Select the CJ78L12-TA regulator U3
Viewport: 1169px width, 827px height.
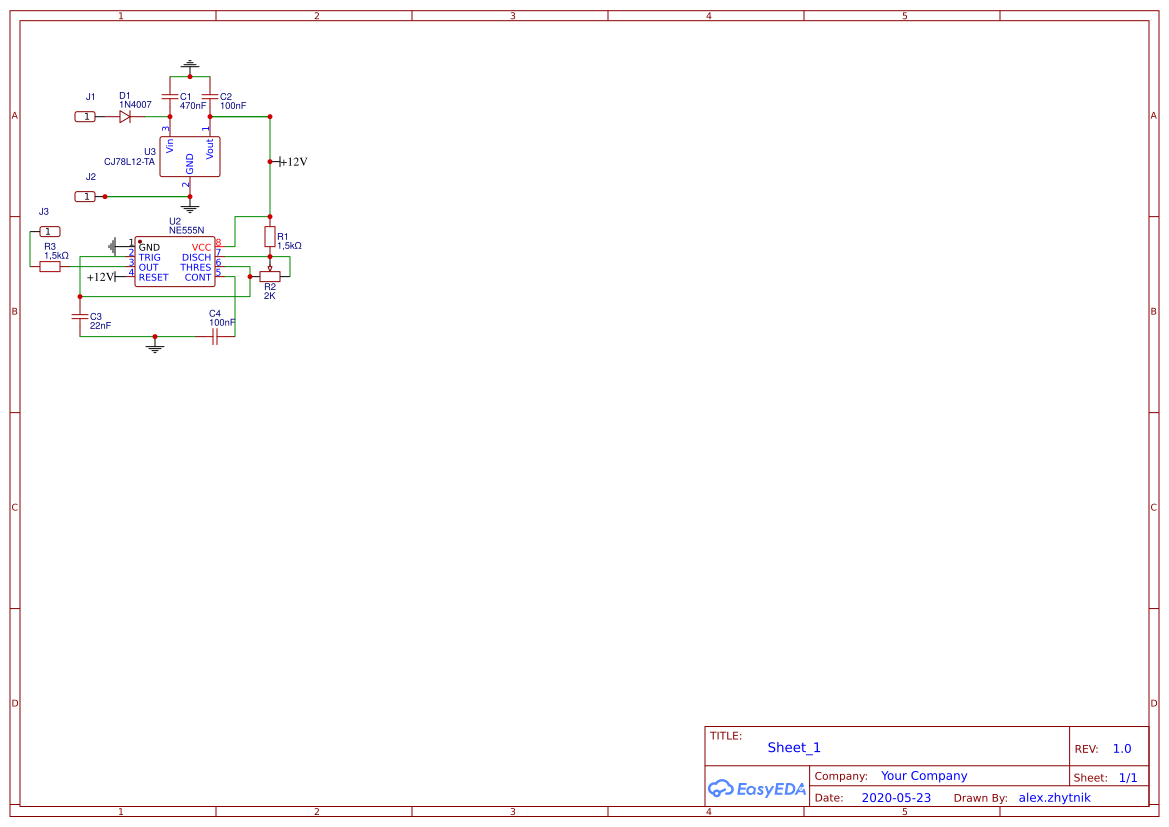189,155
